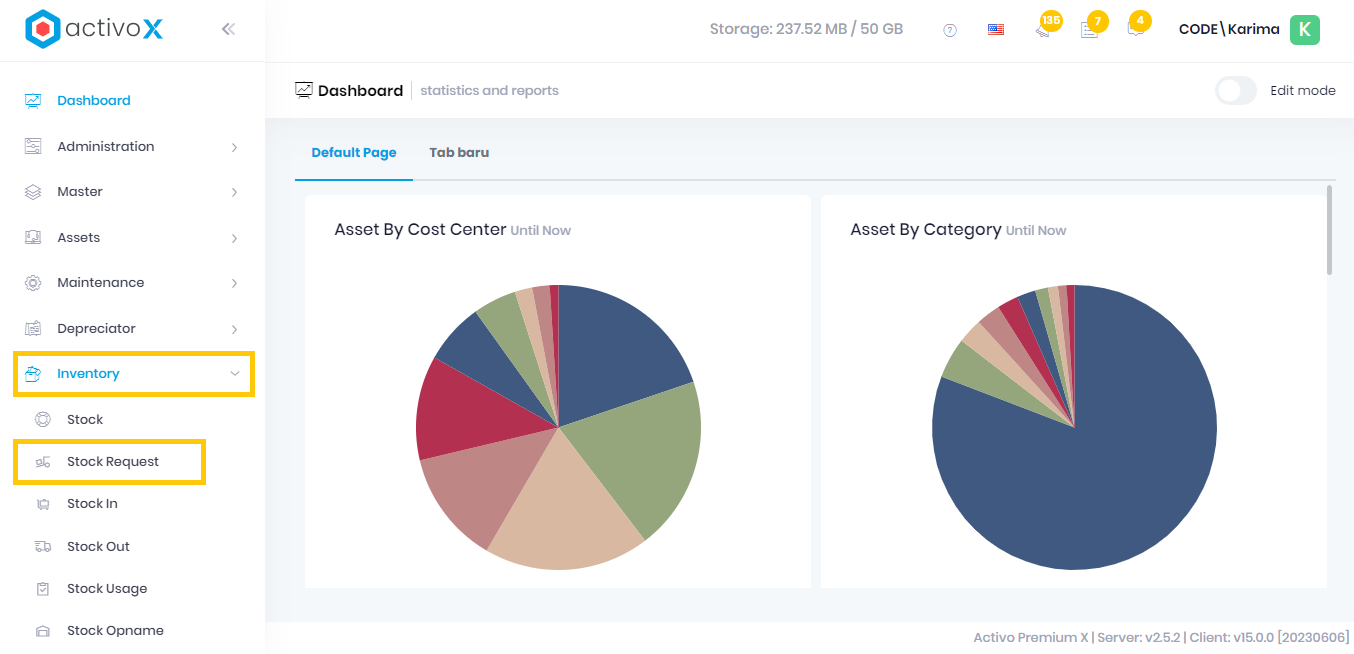Open notifications icon with 135 badge

1044,29
